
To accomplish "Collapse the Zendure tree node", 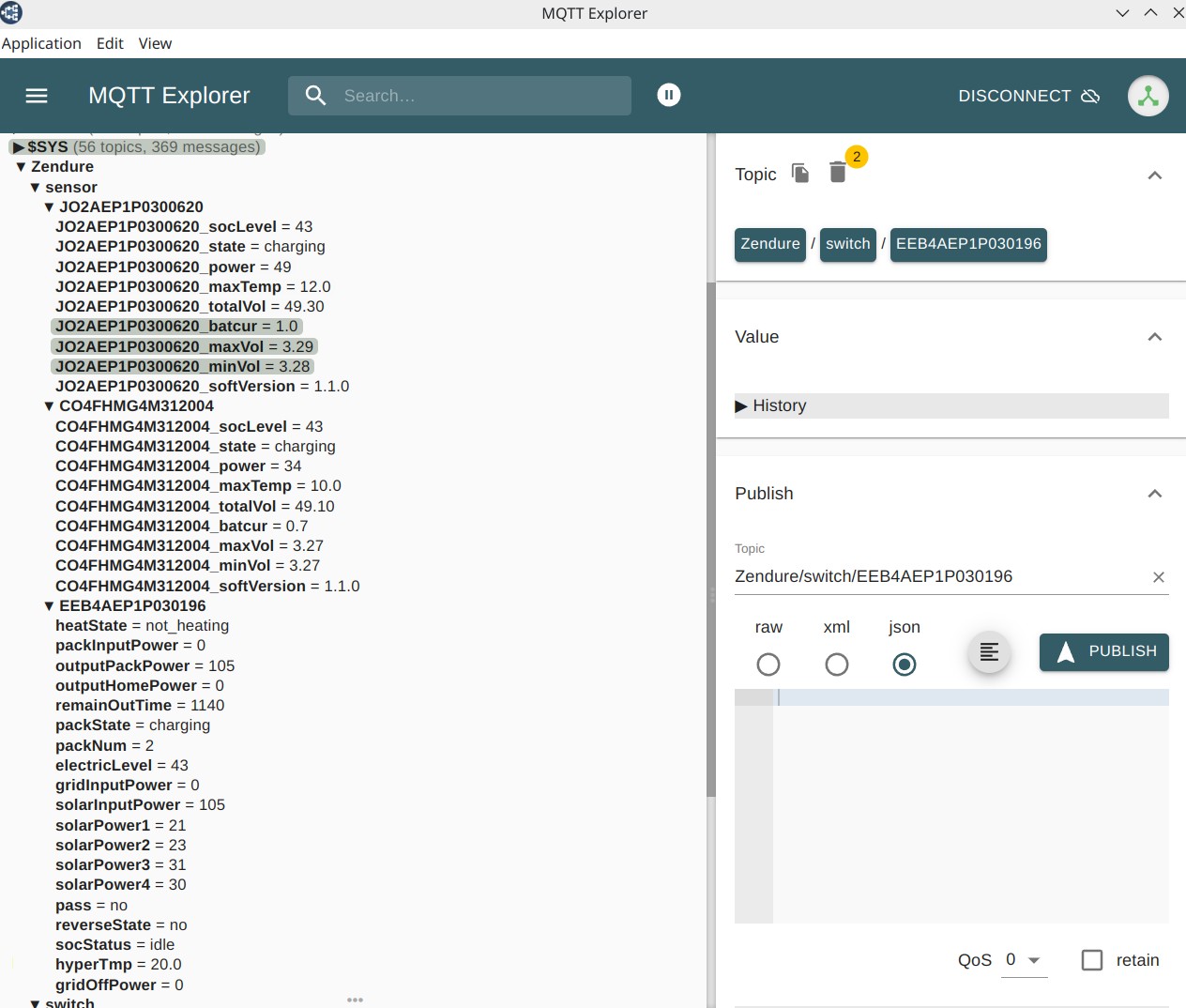I will 21,167.
